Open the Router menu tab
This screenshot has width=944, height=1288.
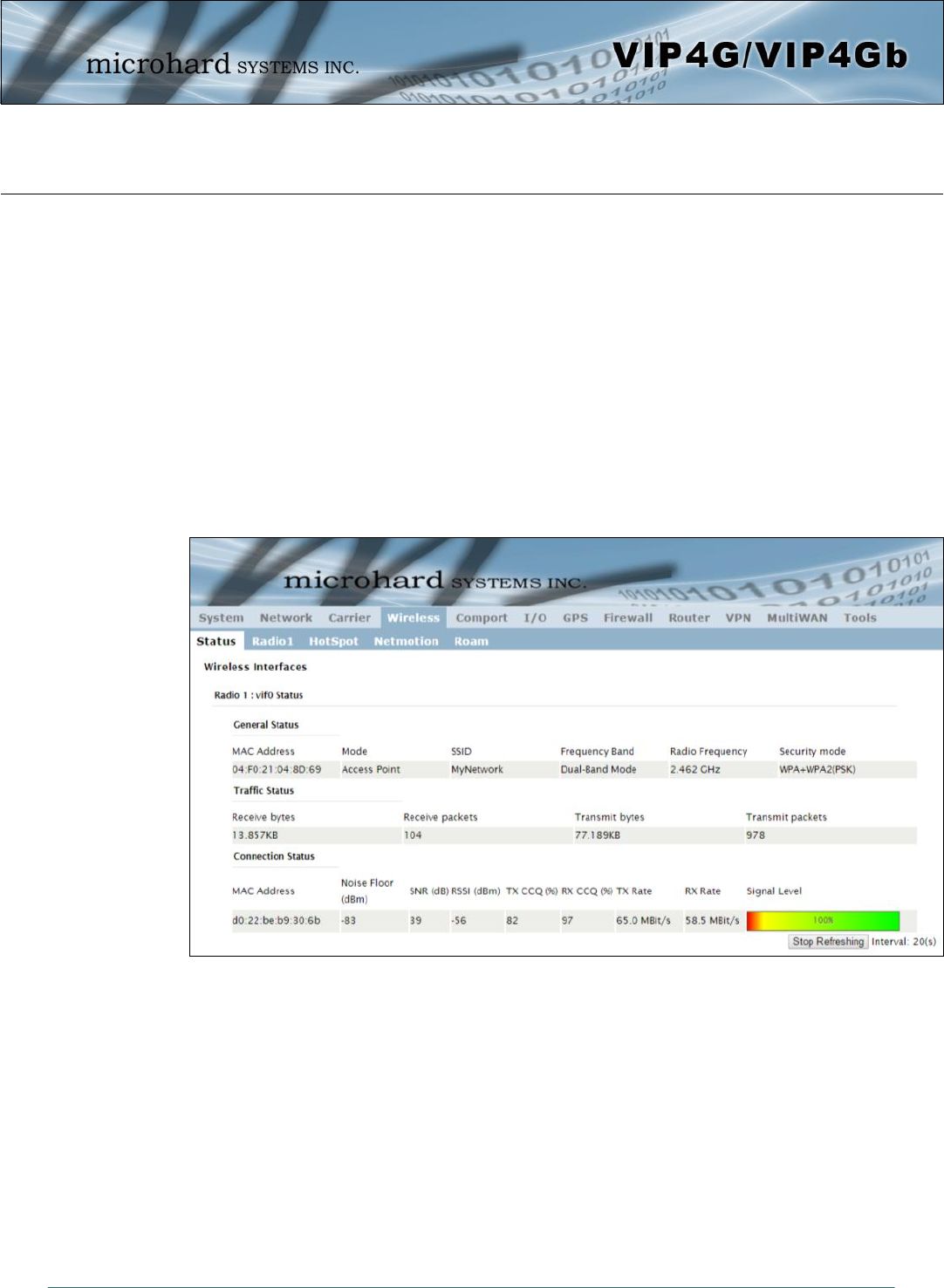pos(689,617)
